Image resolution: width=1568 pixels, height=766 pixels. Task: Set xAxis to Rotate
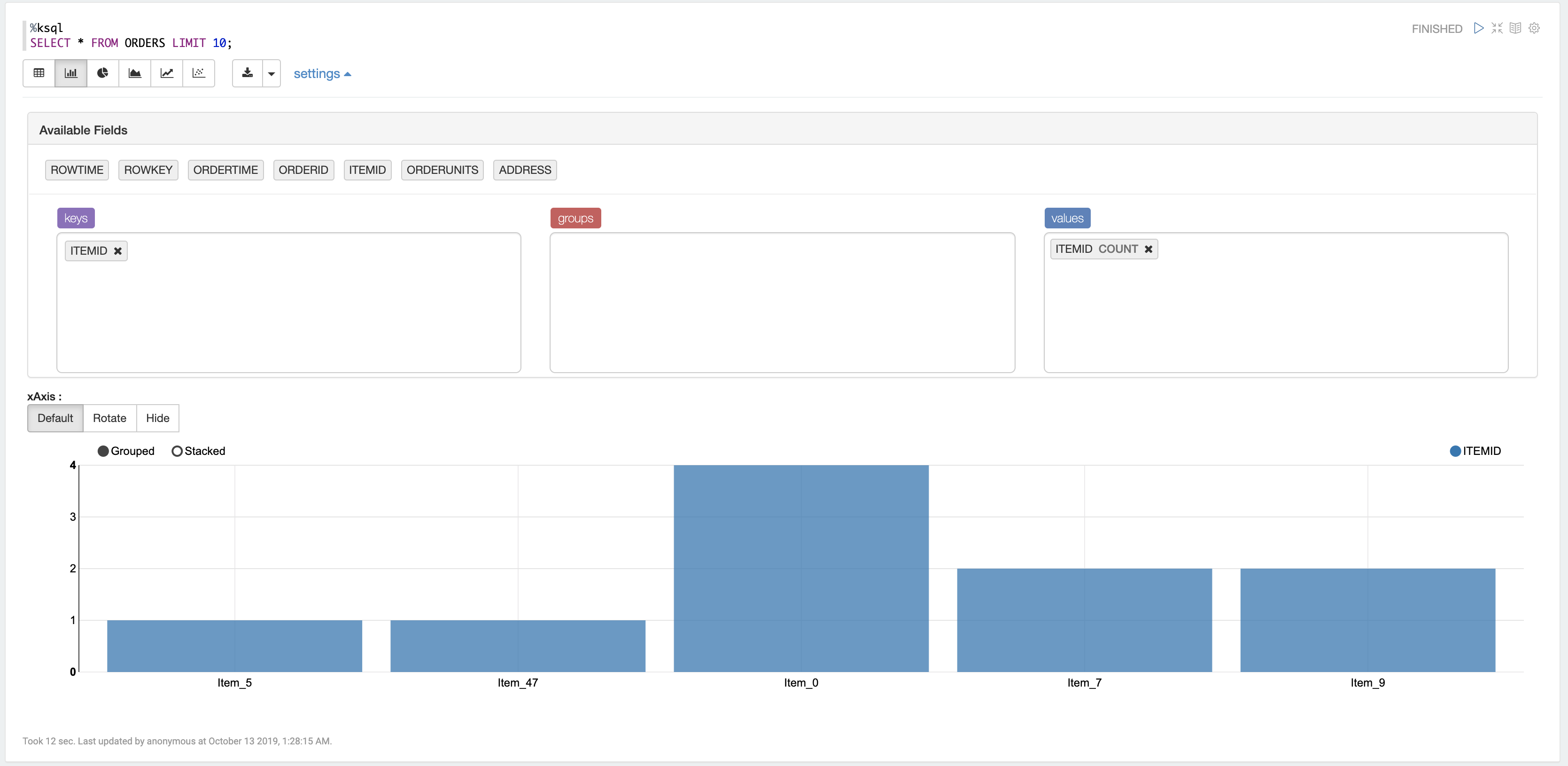[x=109, y=418]
